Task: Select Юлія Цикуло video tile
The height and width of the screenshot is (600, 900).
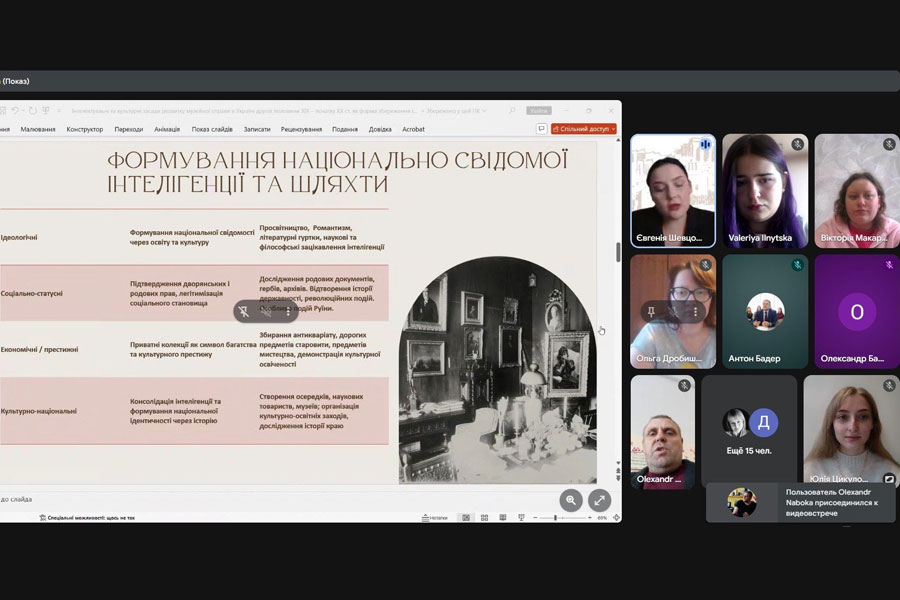Action: coord(852,432)
